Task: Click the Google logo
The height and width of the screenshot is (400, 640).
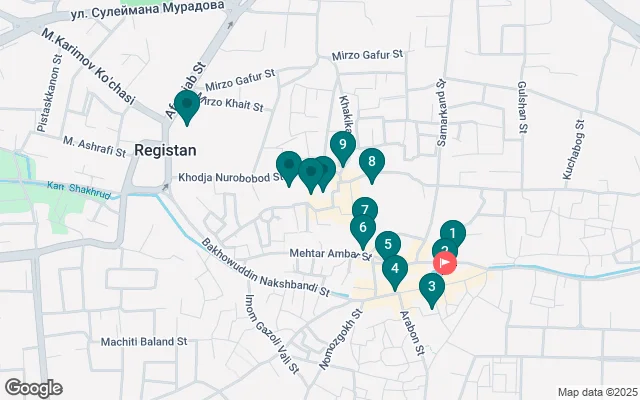Action: (x=33, y=388)
